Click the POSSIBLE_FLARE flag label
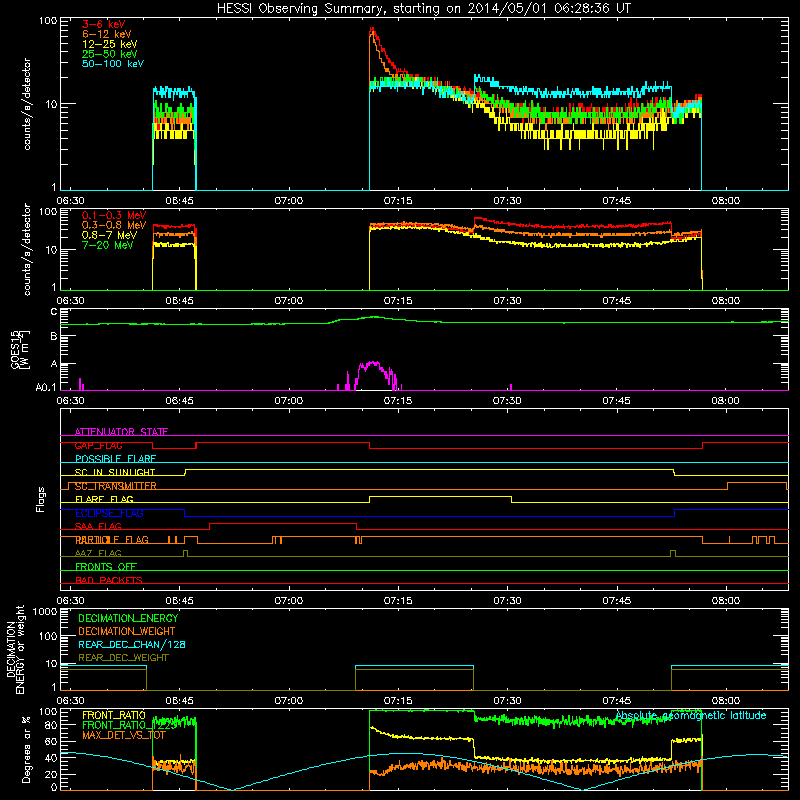Screen dimensions: 800x800 115,459
